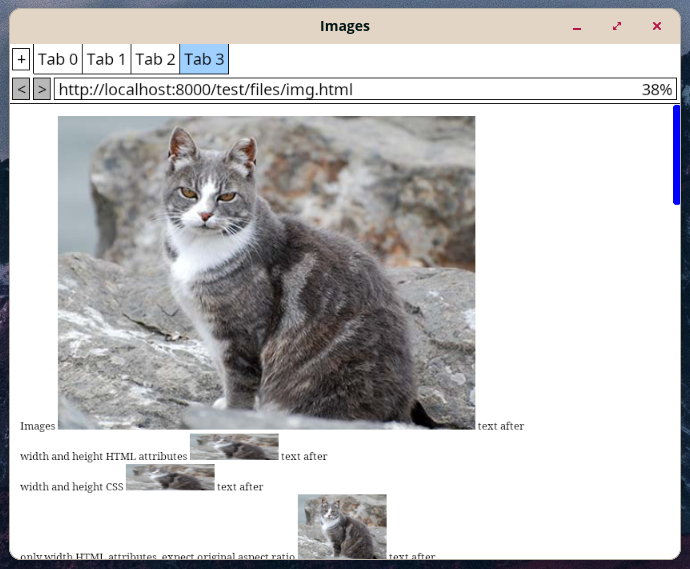Click the 'Images' text before the large photo
Image resolution: width=690 pixels, height=569 pixels.
38,426
